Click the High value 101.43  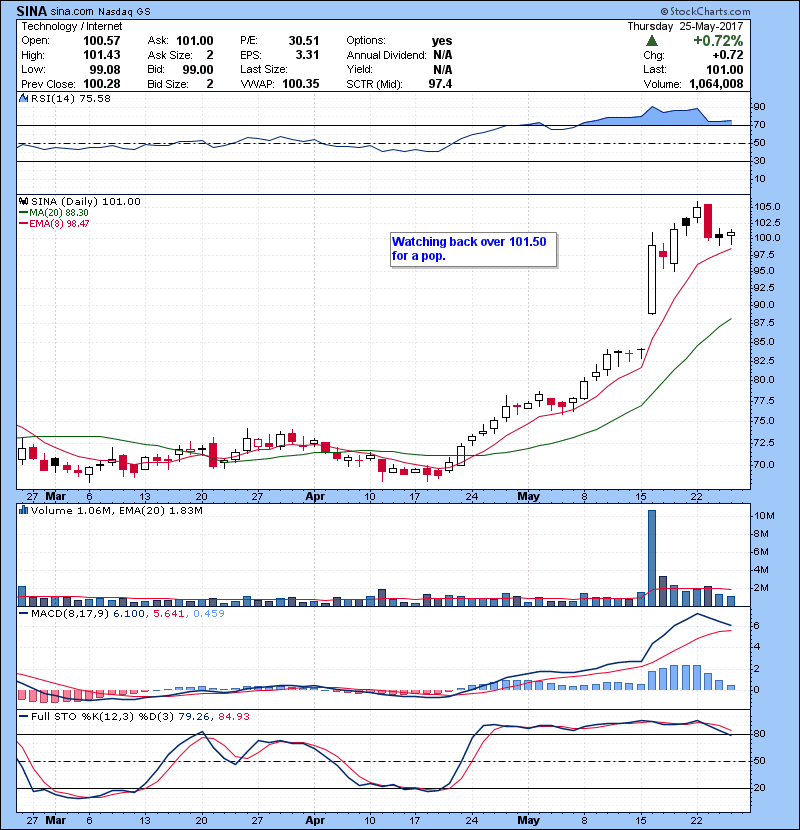pos(102,55)
